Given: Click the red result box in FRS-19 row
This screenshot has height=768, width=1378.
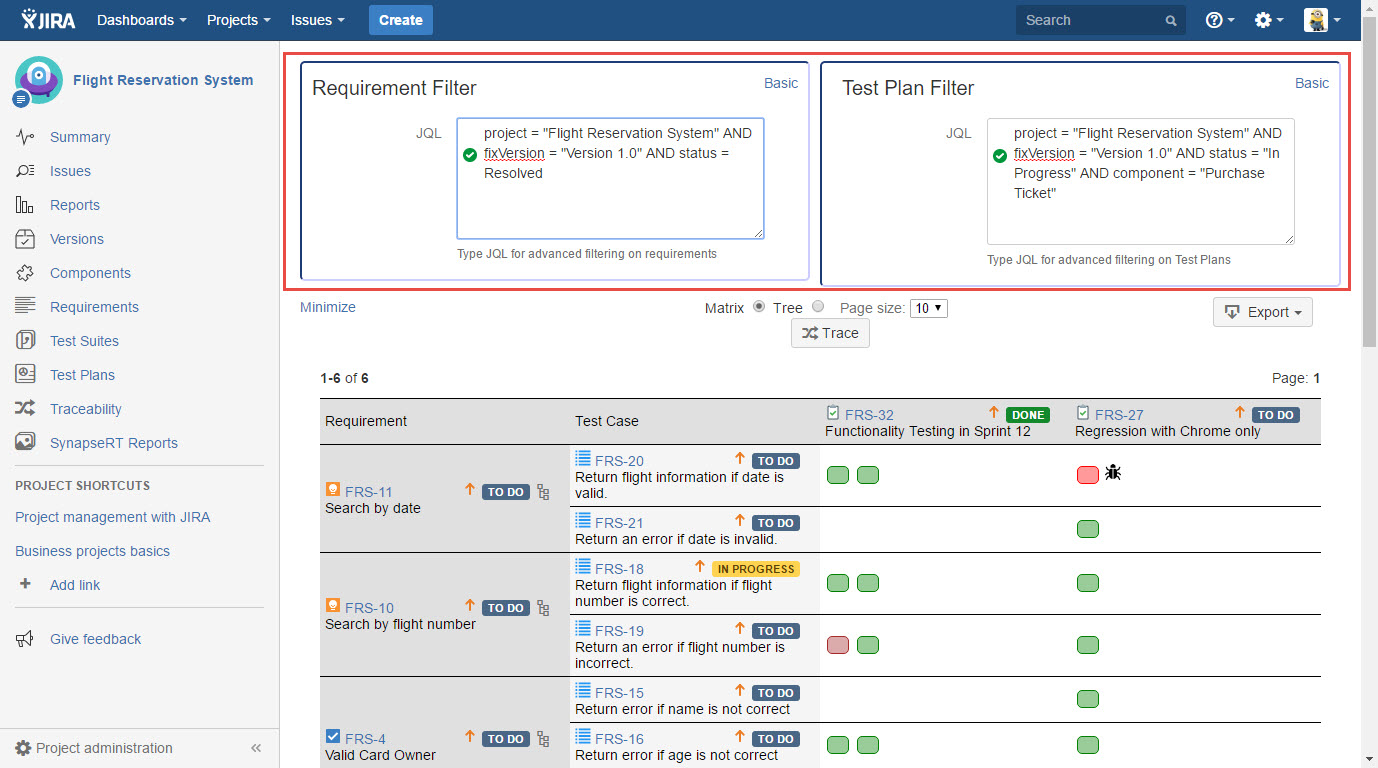Looking at the screenshot, I should tap(838, 645).
